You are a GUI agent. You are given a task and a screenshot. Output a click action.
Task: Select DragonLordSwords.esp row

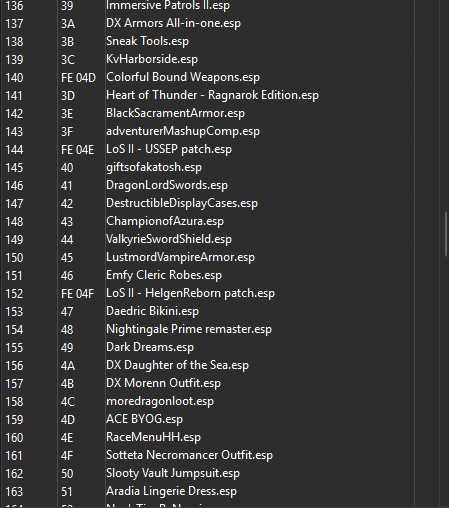click(167, 185)
